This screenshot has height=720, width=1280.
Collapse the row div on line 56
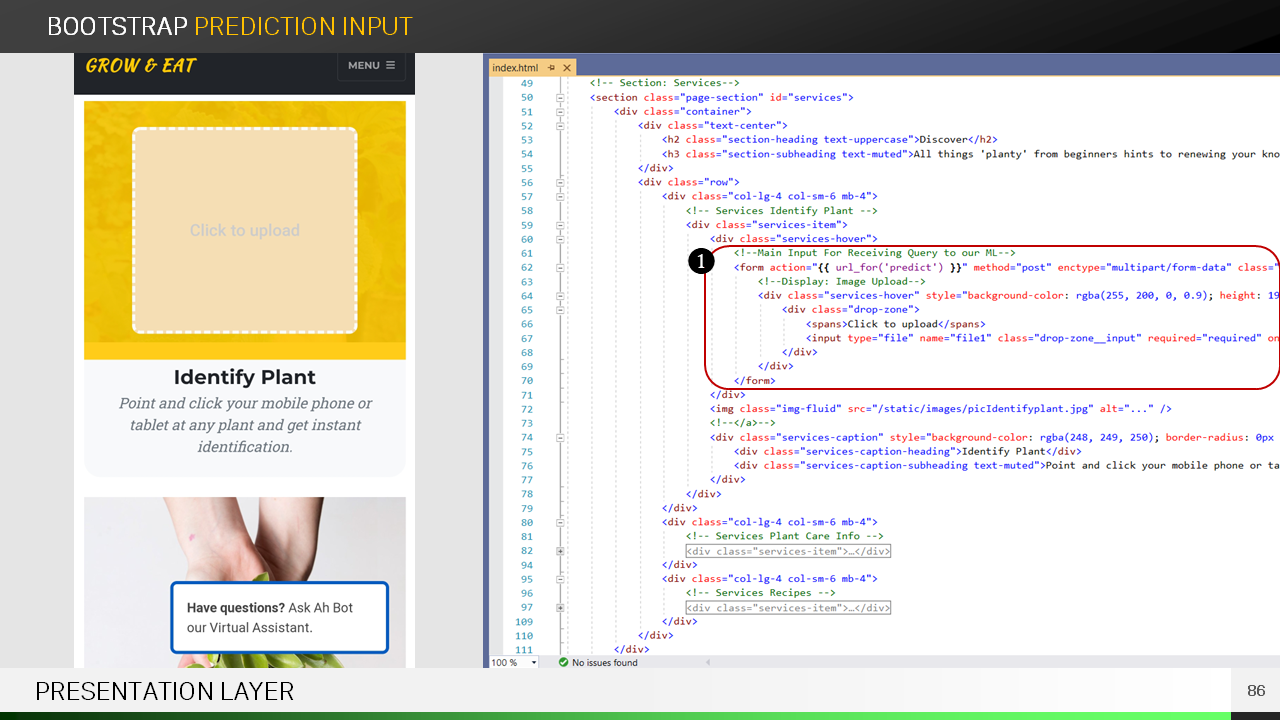[560, 183]
